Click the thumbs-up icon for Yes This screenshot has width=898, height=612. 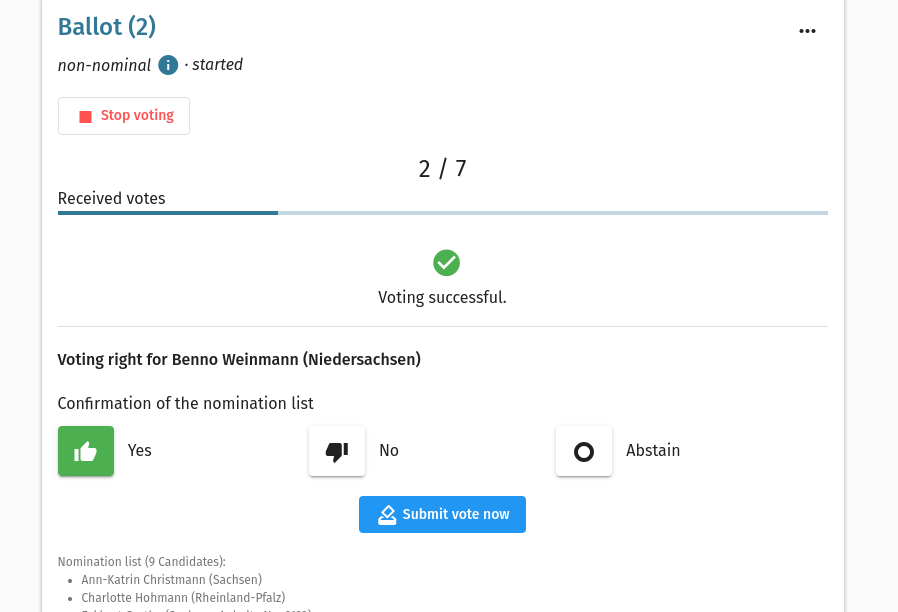click(x=86, y=451)
